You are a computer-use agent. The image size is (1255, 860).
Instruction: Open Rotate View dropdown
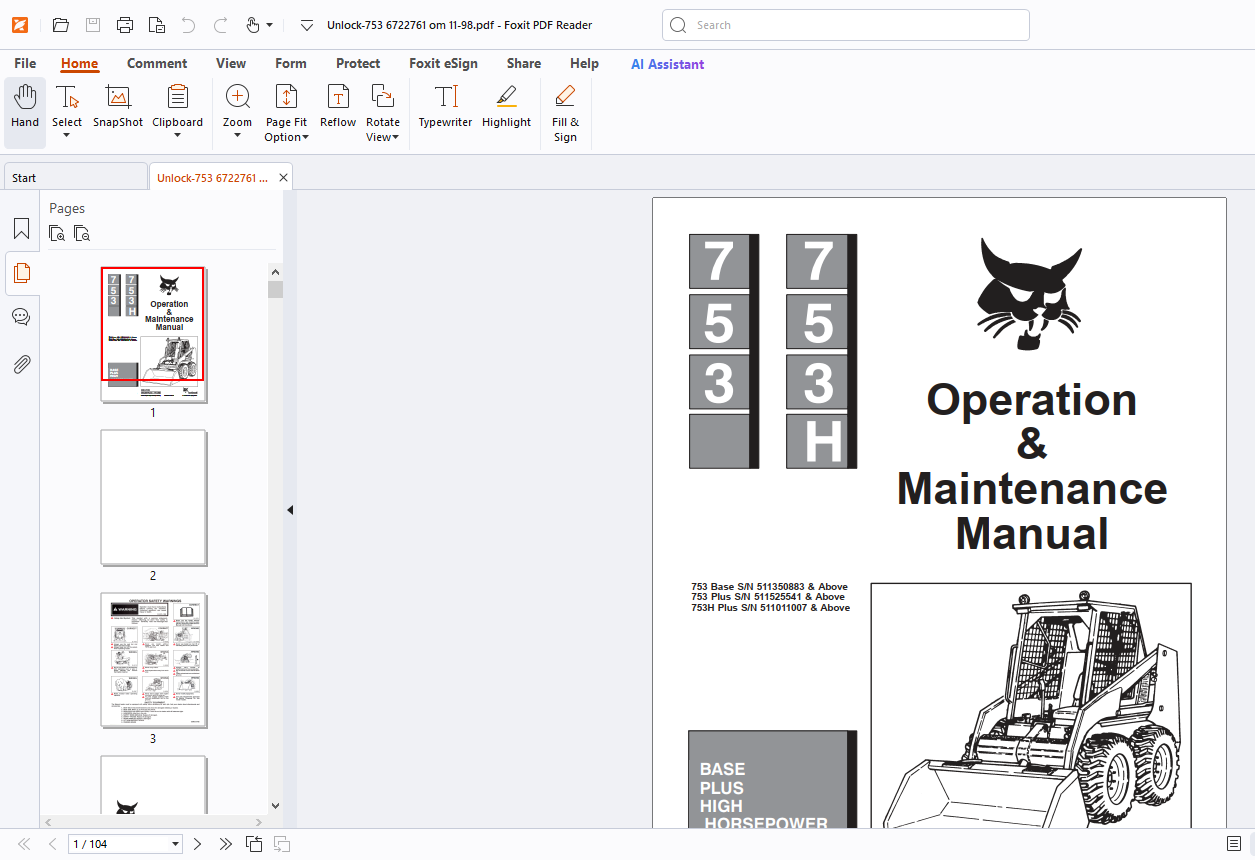coord(383,113)
